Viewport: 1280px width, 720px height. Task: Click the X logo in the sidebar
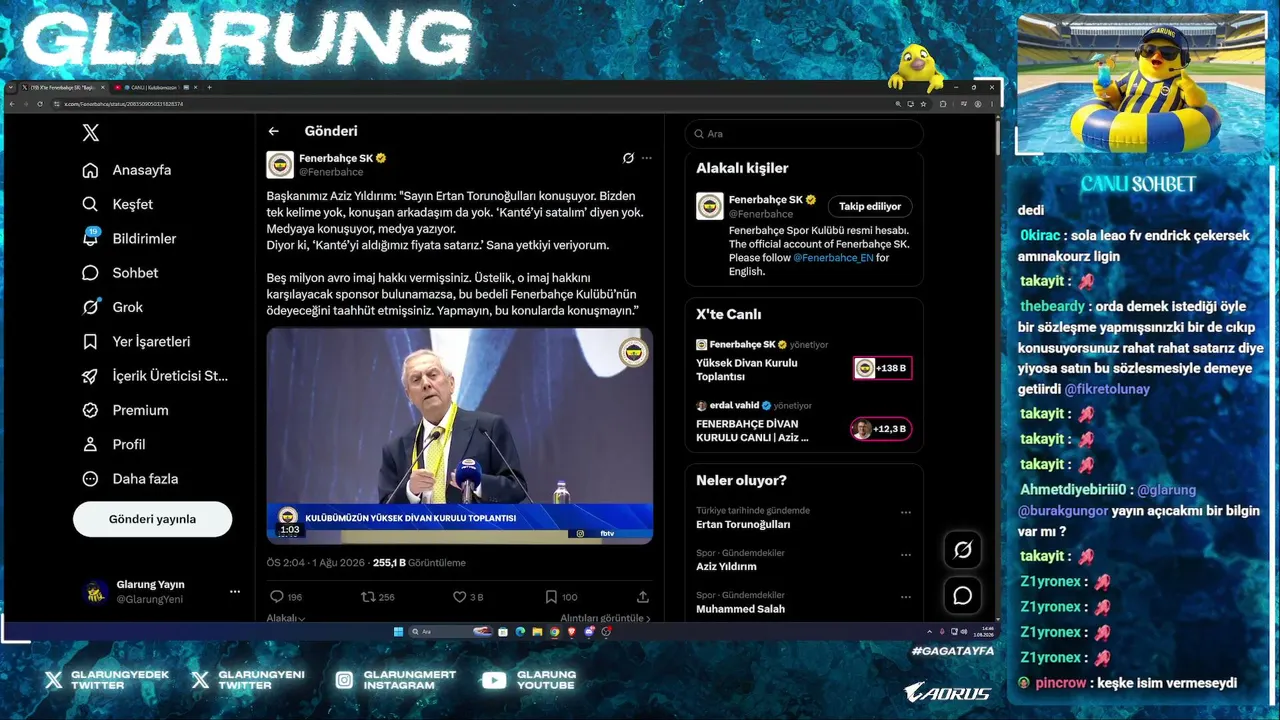(x=90, y=133)
